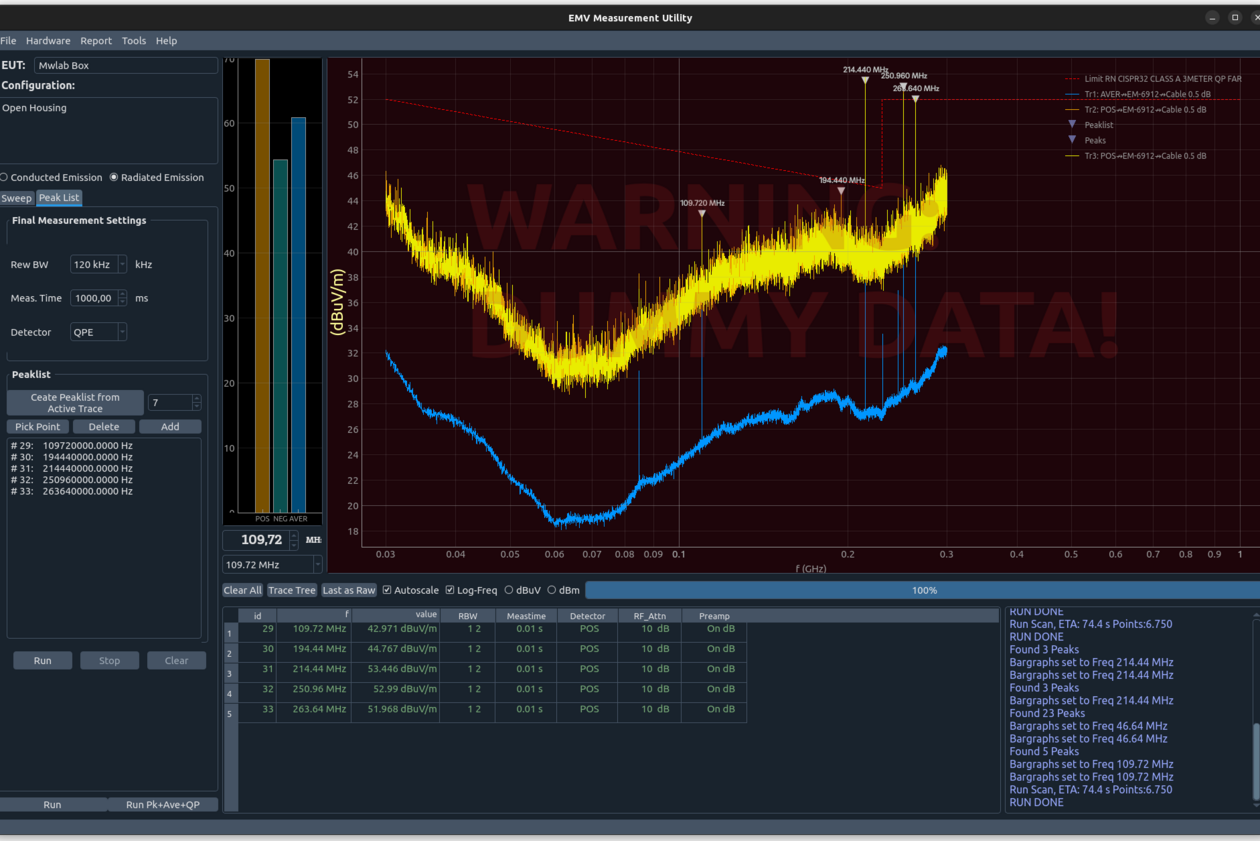This screenshot has height=841, width=1260.
Task: Expand the 109.72 MHz frequency combo box
Action: click(316, 565)
